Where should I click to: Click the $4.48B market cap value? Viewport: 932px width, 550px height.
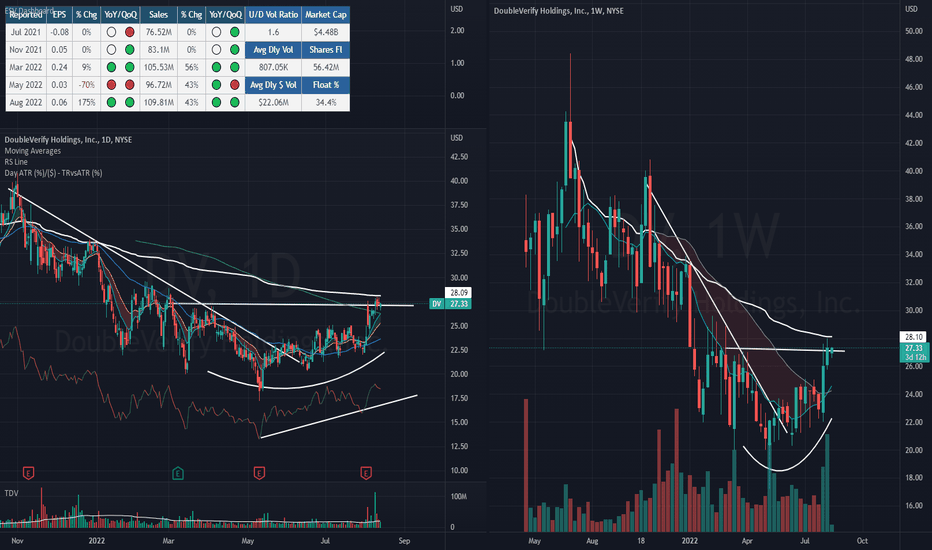click(326, 32)
